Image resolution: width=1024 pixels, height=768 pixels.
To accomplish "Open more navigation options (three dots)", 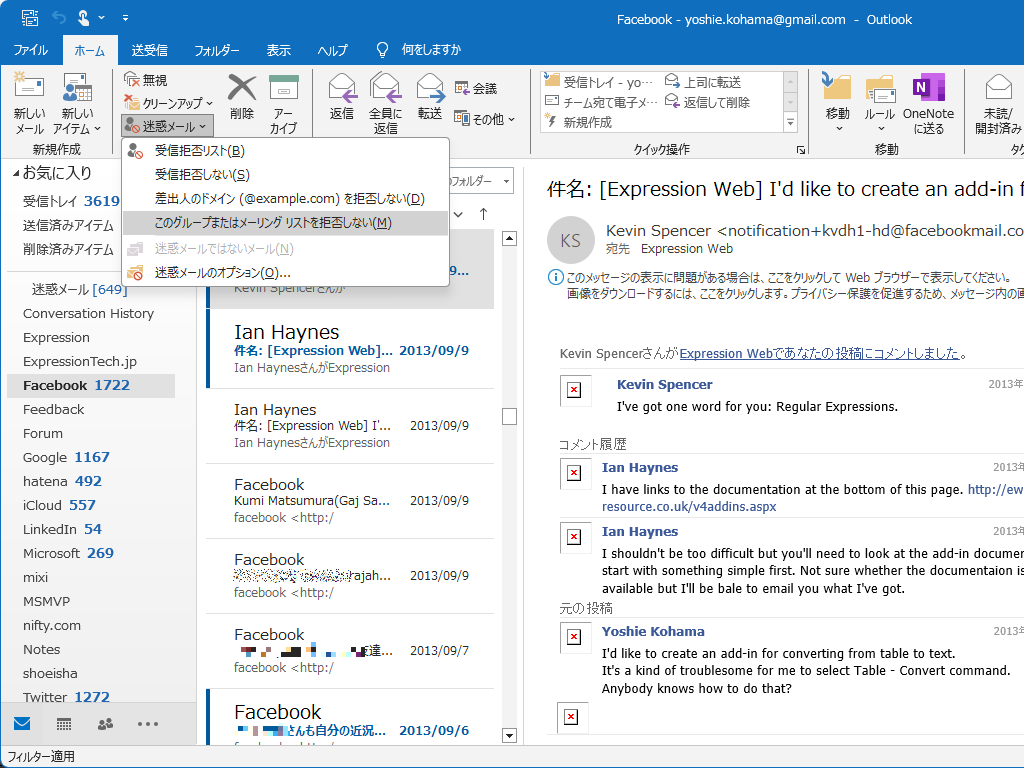I will pyautogui.click(x=148, y=724).
